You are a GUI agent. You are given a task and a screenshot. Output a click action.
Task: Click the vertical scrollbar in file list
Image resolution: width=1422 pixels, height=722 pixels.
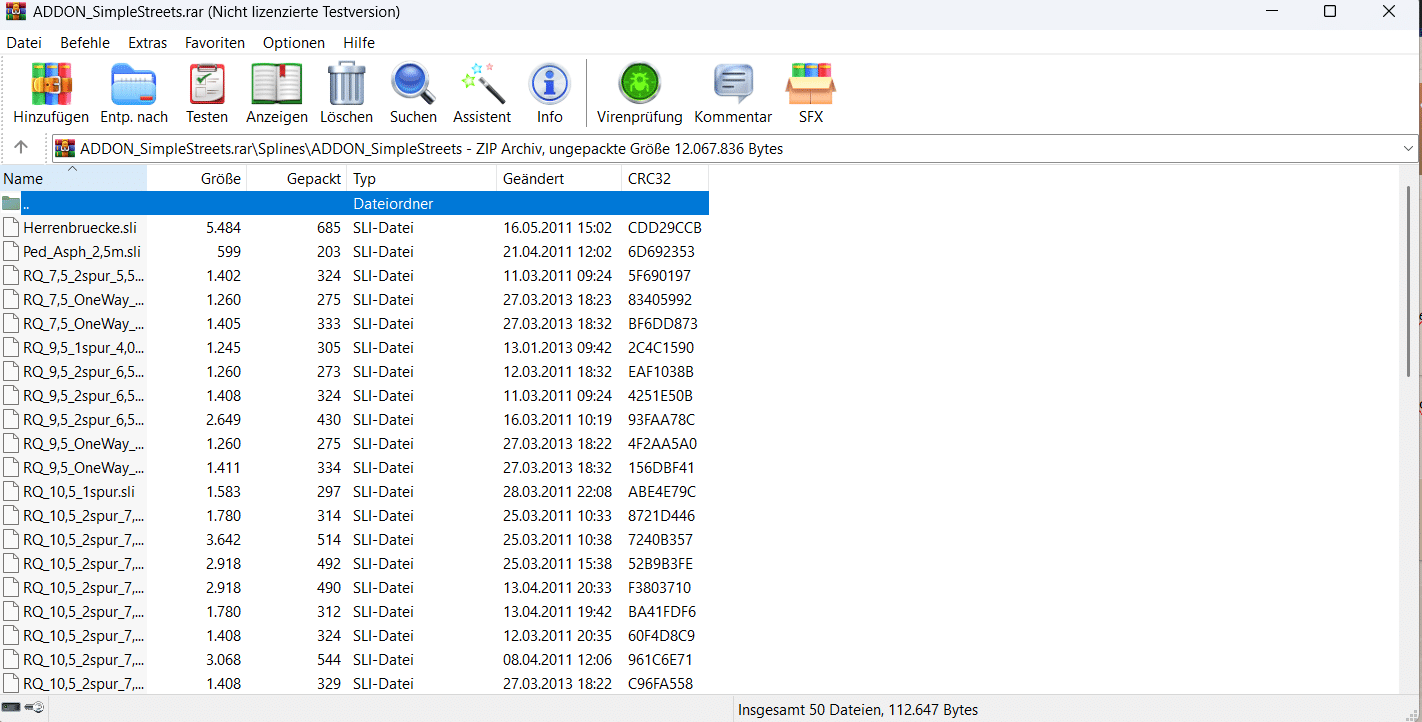[1410, 280]
